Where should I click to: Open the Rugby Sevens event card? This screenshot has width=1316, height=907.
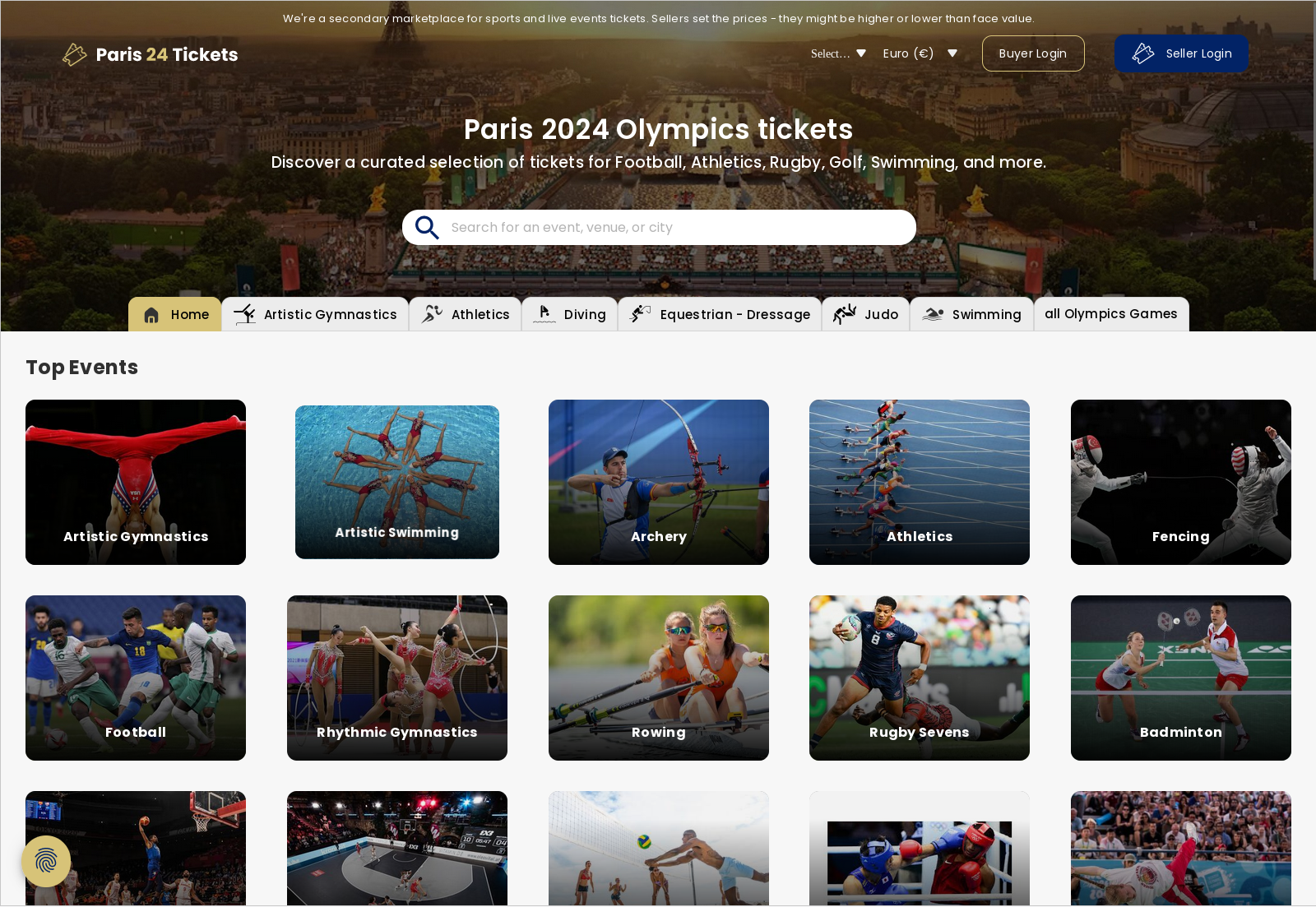click(920, 678)
